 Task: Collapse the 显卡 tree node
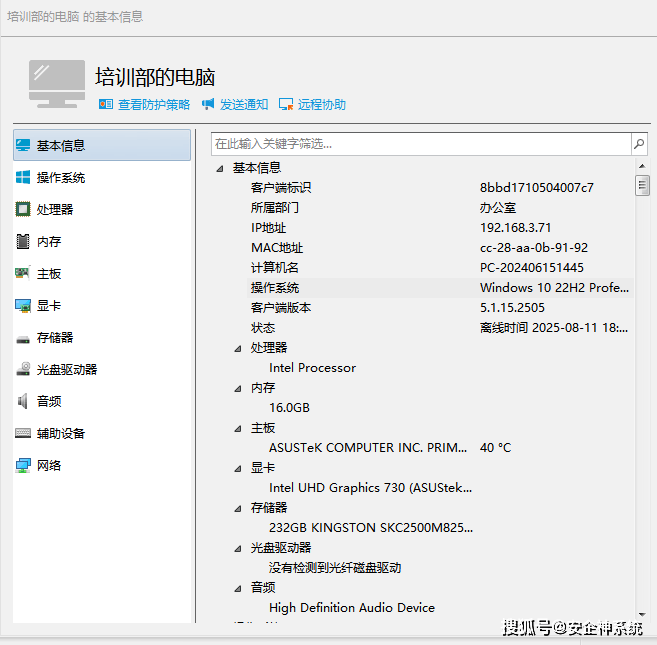[238, 469]
